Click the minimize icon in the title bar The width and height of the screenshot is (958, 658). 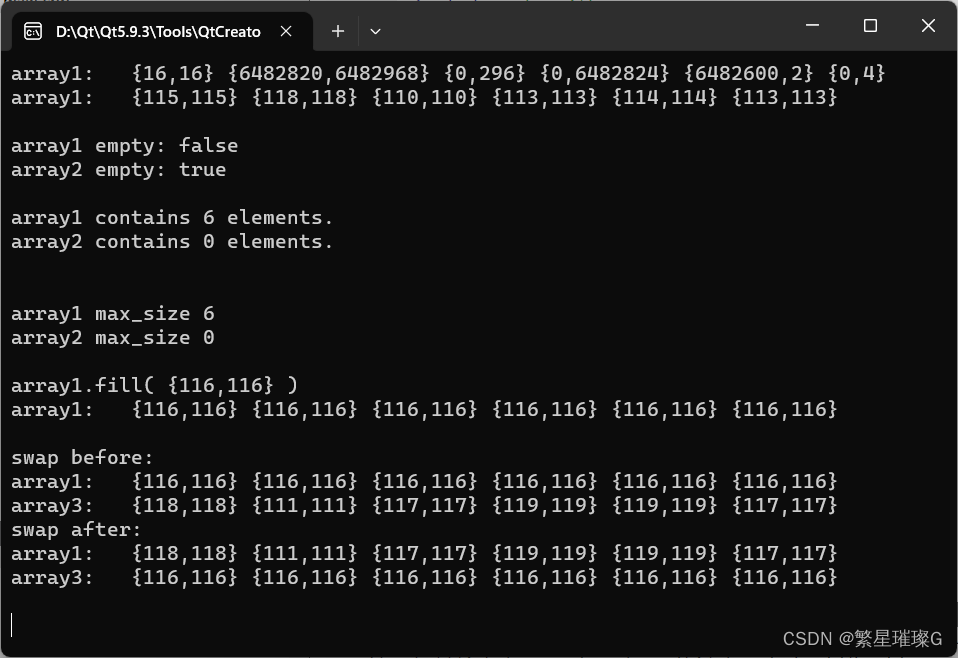[814, 25]
